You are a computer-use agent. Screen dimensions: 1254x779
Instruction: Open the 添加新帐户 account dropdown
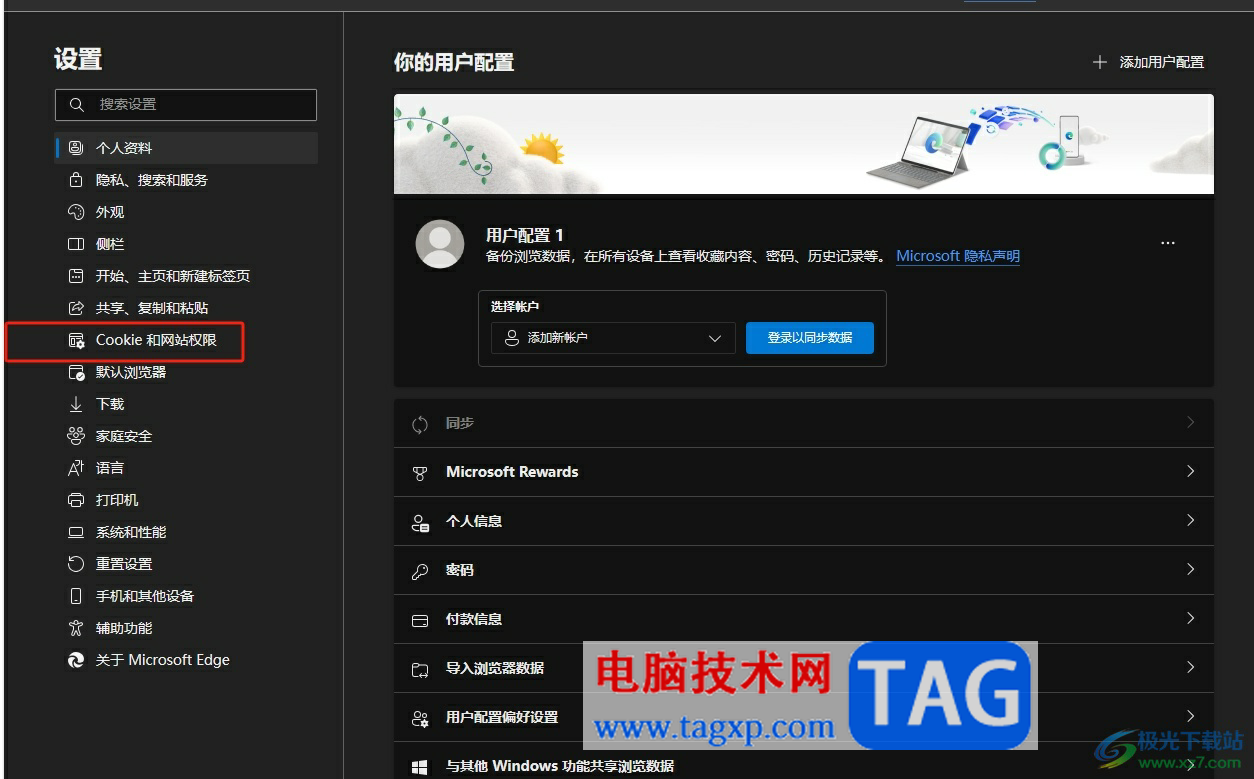click(x=613, y=338)
